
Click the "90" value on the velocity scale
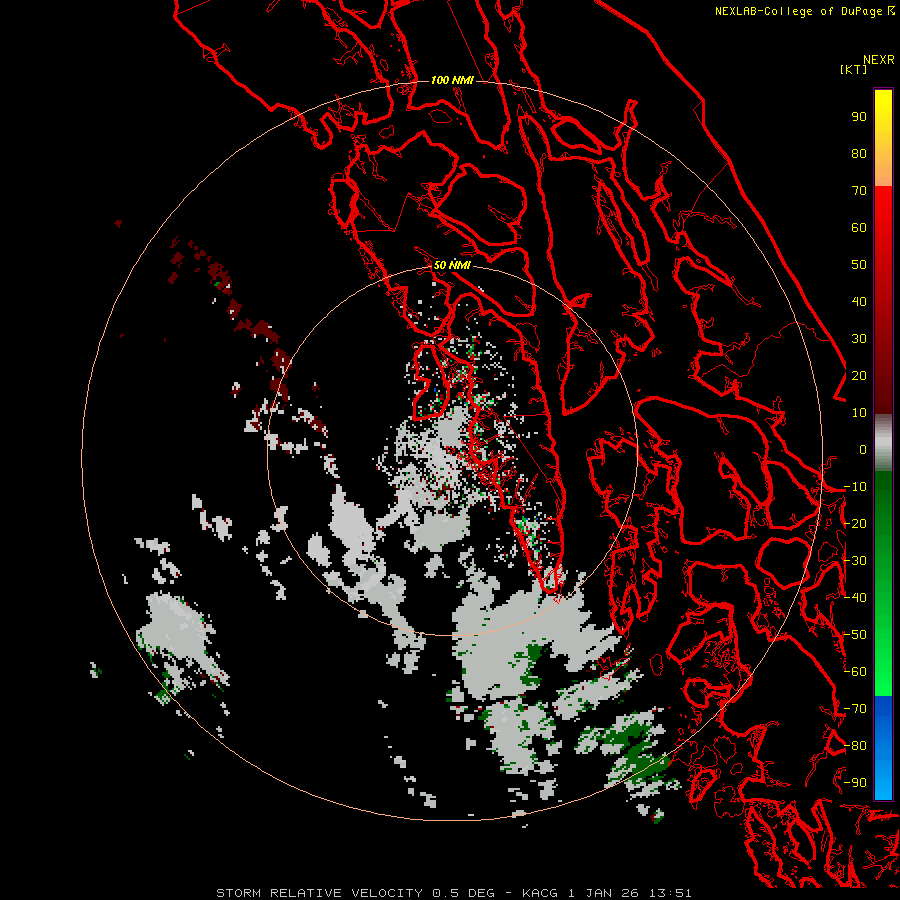click(x=859, y=117)
